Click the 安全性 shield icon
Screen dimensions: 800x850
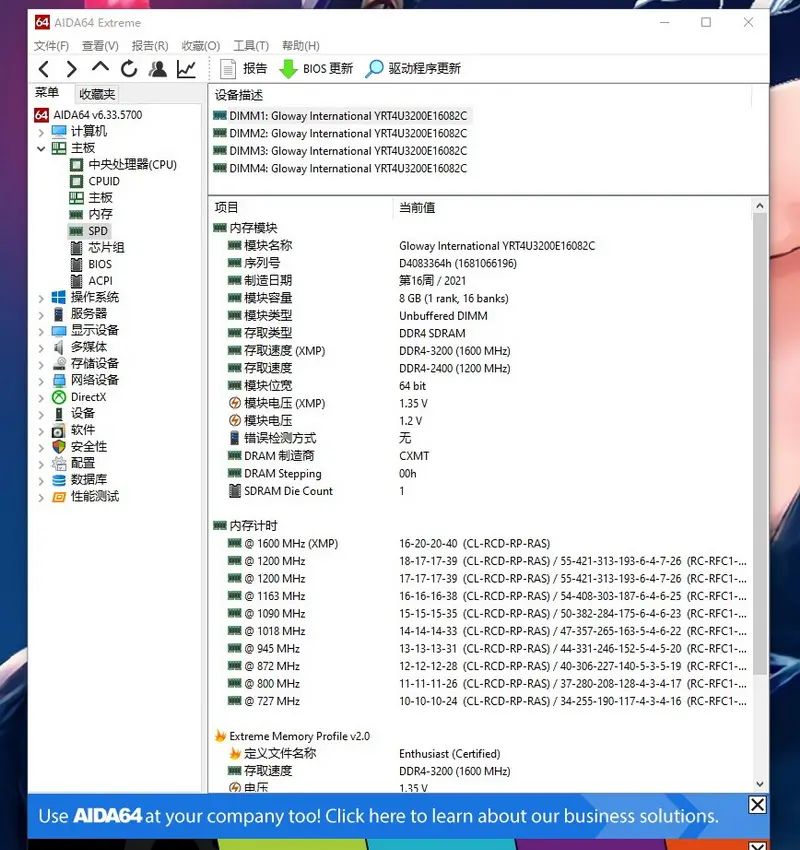[59, 447]
